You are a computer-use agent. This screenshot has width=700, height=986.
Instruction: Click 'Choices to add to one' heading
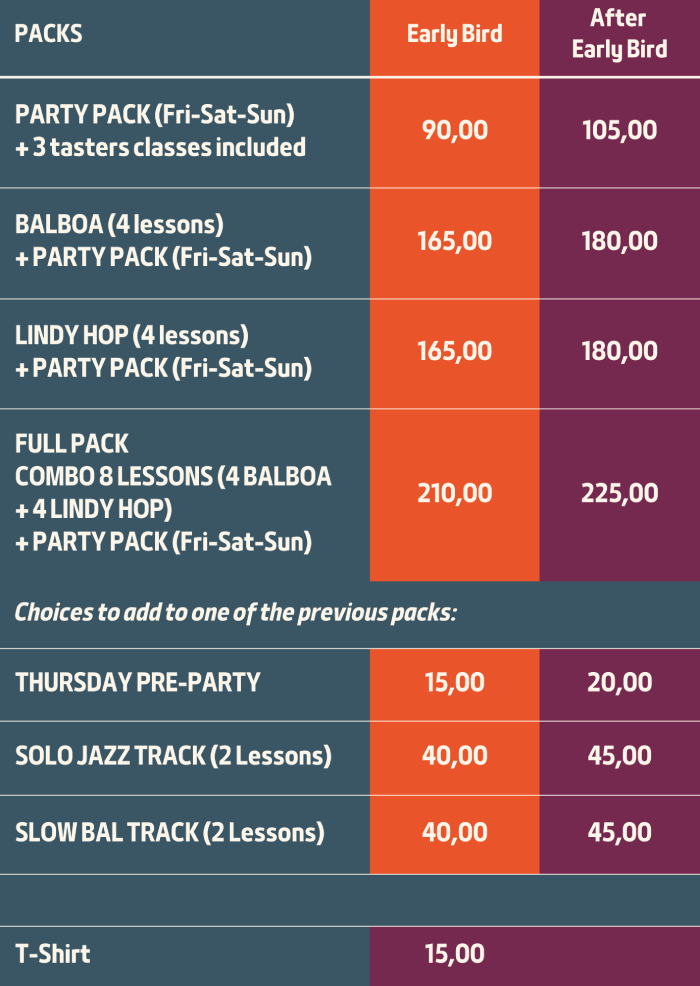click(x=235, y=612)
